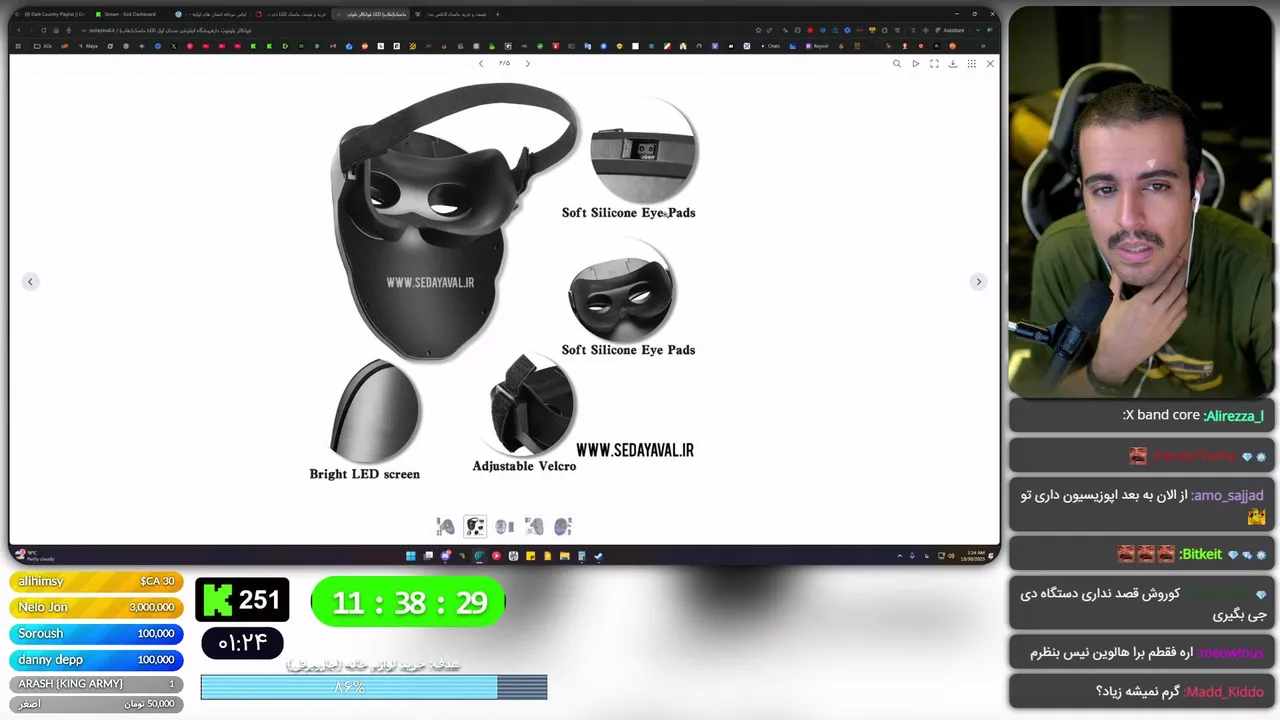The height and width of the screenshot is (720, 1280).
Task: Open Discord from the taskbar
Action: (446, 556)
